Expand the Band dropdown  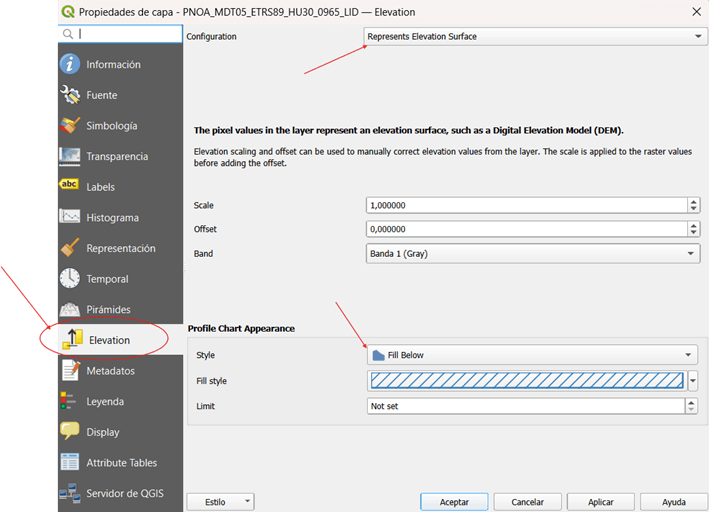click(533, 254)
